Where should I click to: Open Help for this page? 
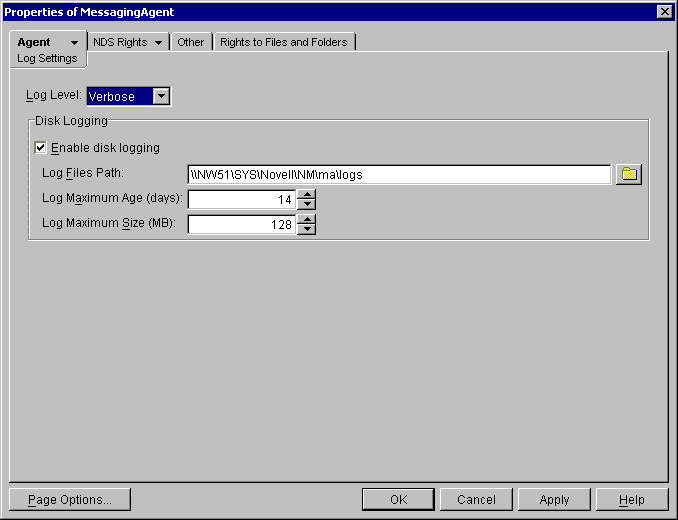pos(632,500)
